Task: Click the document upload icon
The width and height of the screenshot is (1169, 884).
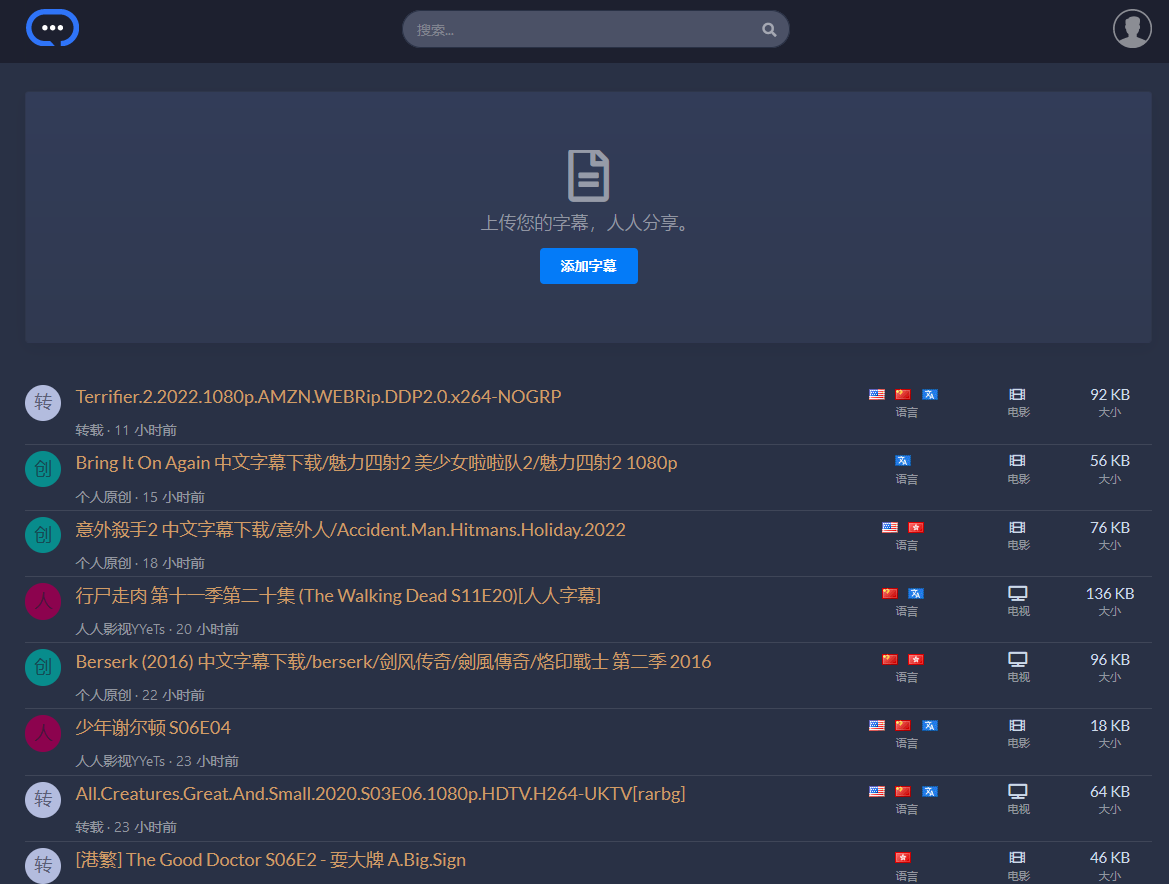Action: click(588, 176)
